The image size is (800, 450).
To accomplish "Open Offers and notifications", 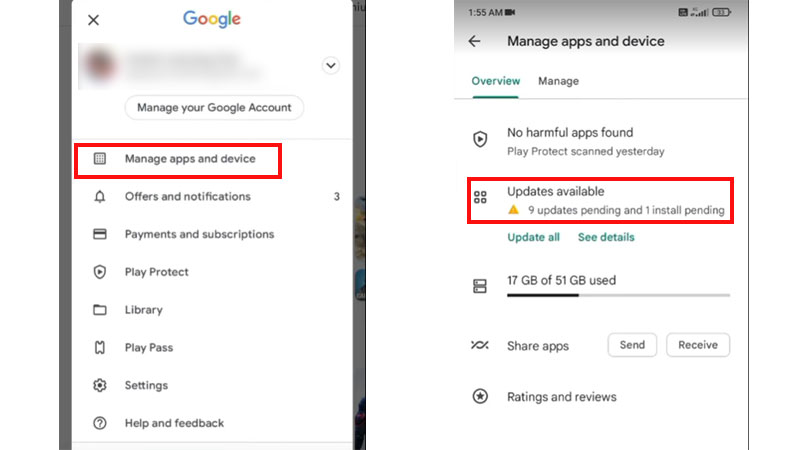I will 188,196.
